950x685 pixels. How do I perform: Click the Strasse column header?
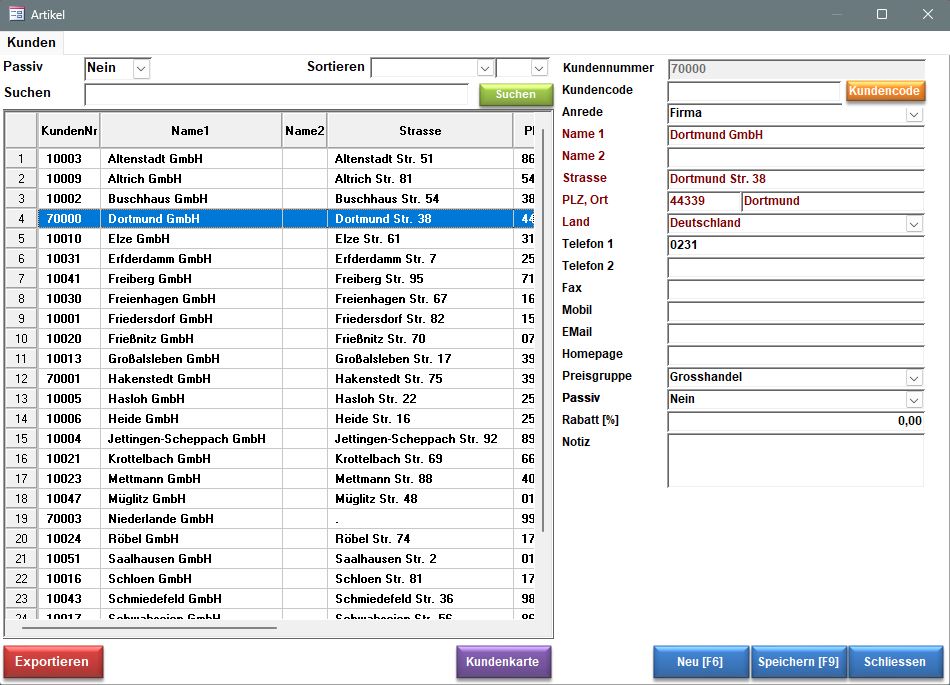419,130
